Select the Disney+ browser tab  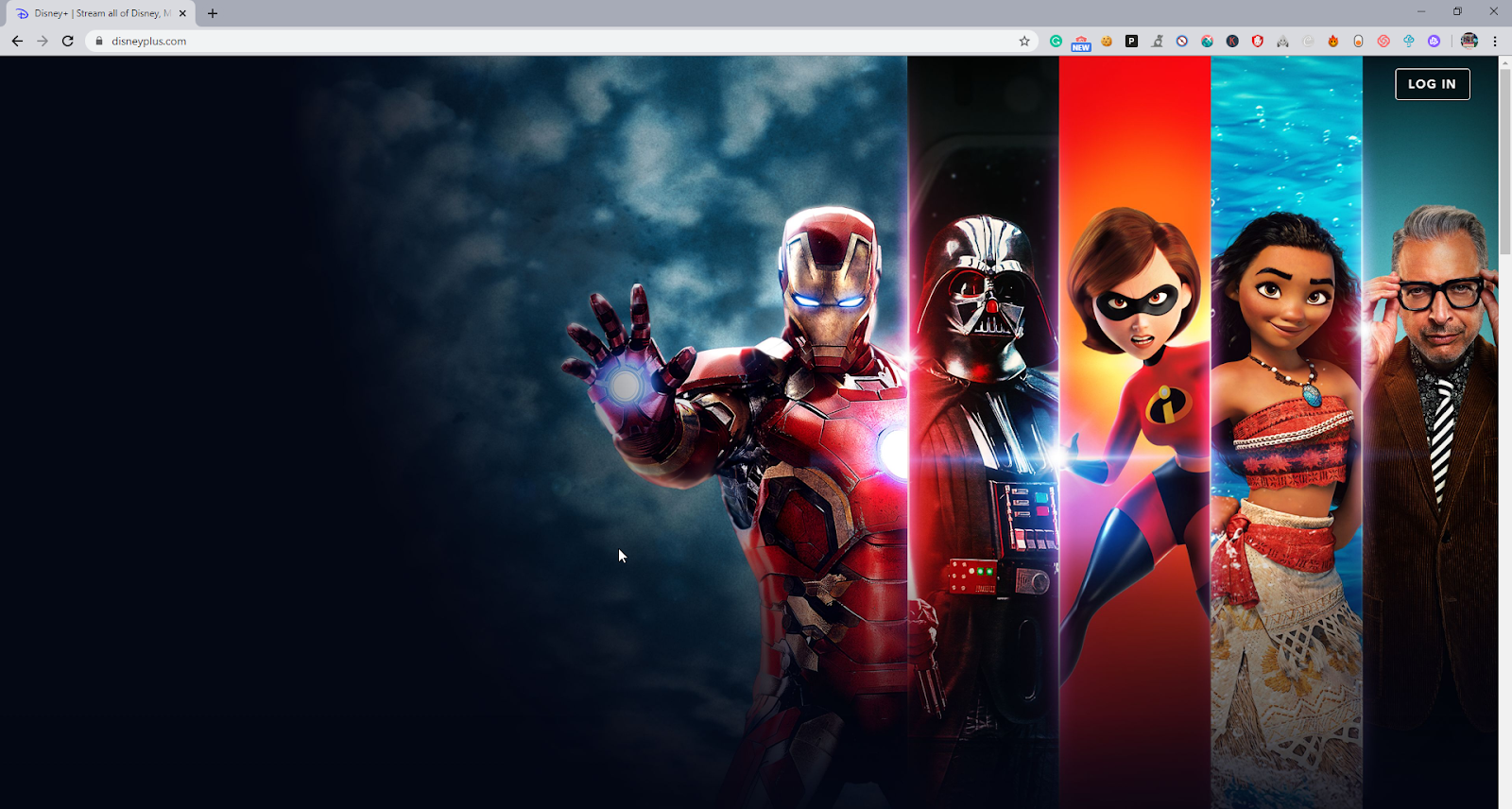point(101,13)
